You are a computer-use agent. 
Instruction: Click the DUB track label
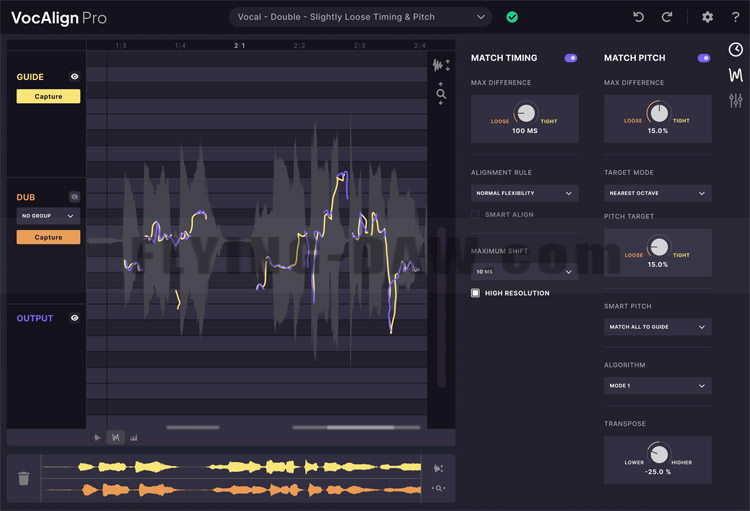pos(26,197)
